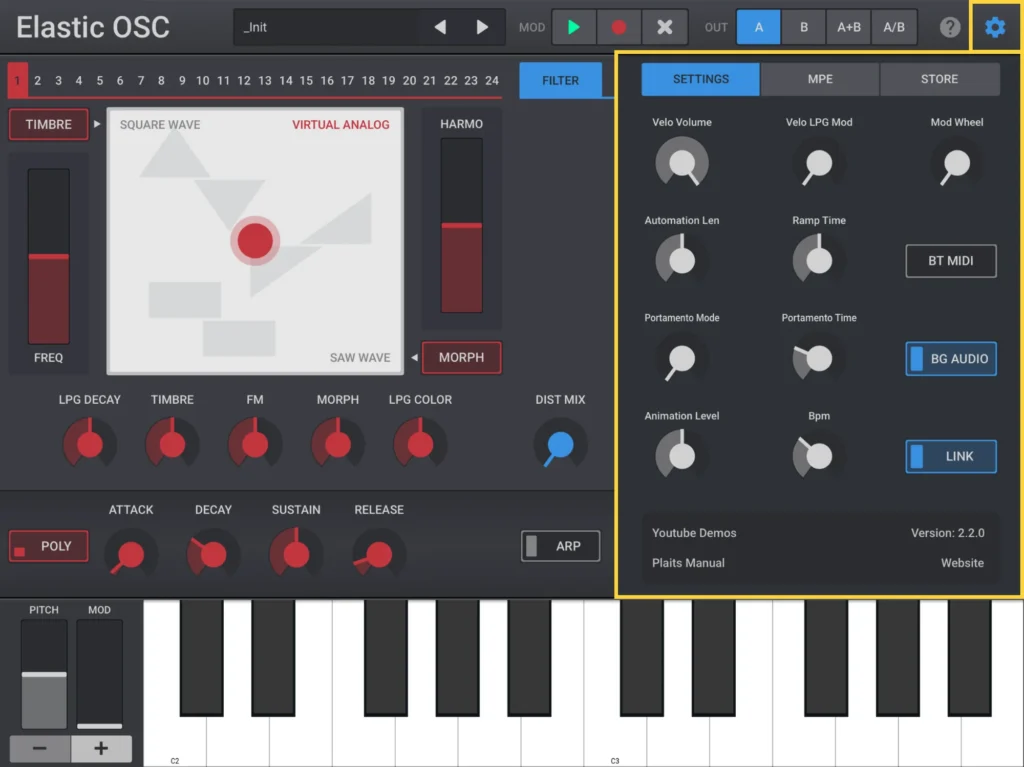Toggle the LINK switch
Viewport: 1024px width, 767px height.
pyautogui.click(x=951, y=456)
